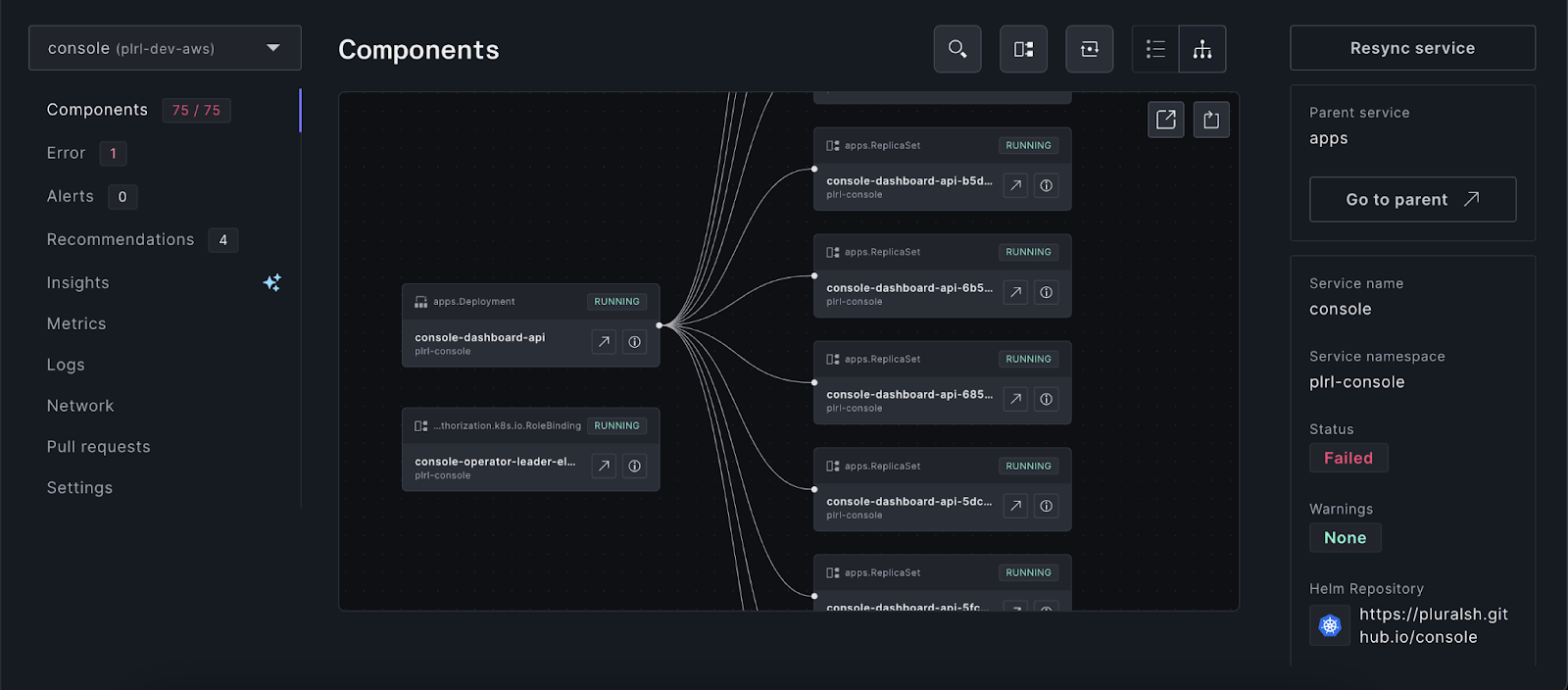Image resolution: width=1568 pixels, height=690 pixels.
Task: Select the console-dashboard-api deployment name
Action: pyautogui.click(x=480, y=337)
